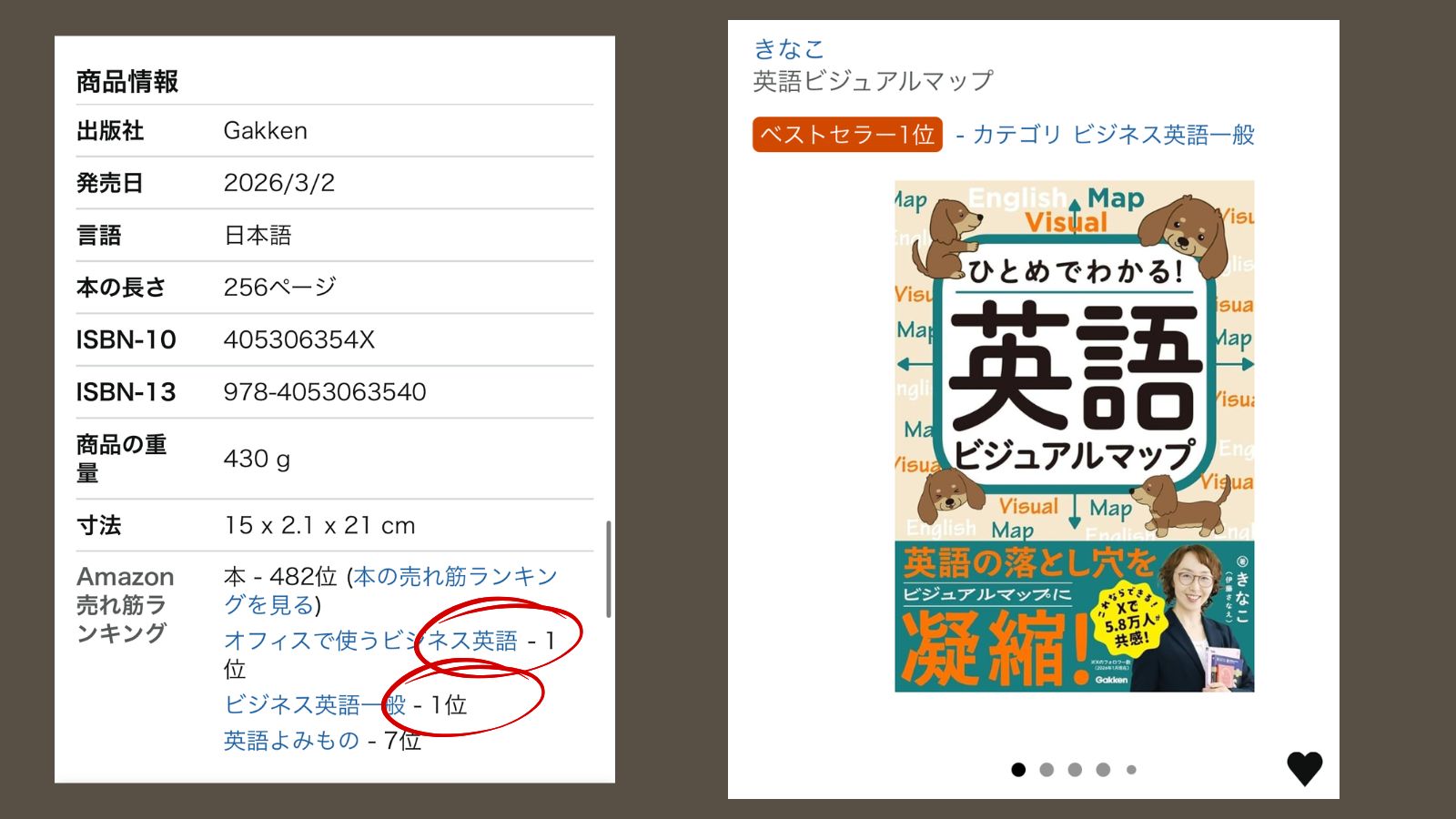Open ビジネス英語一般 link in the ranking list

pyautogui.click(x=314, y=705)
